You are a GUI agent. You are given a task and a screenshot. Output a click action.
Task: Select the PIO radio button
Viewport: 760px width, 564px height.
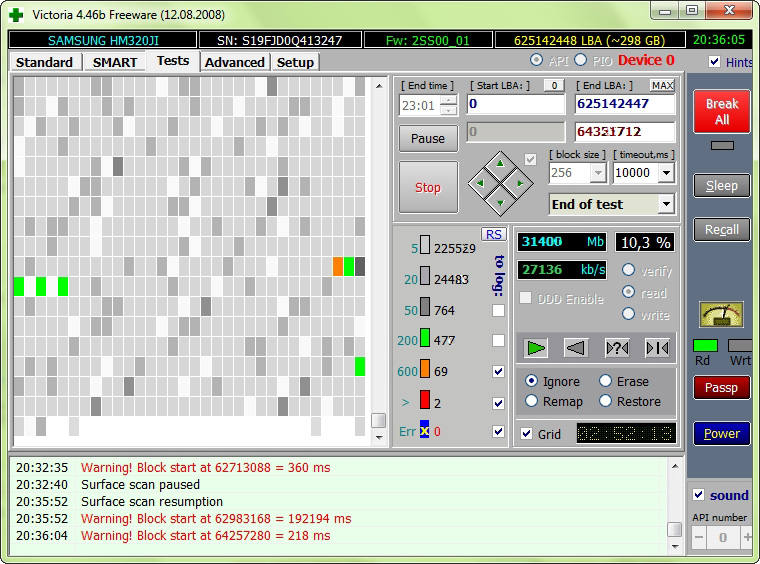click(581, 60)
